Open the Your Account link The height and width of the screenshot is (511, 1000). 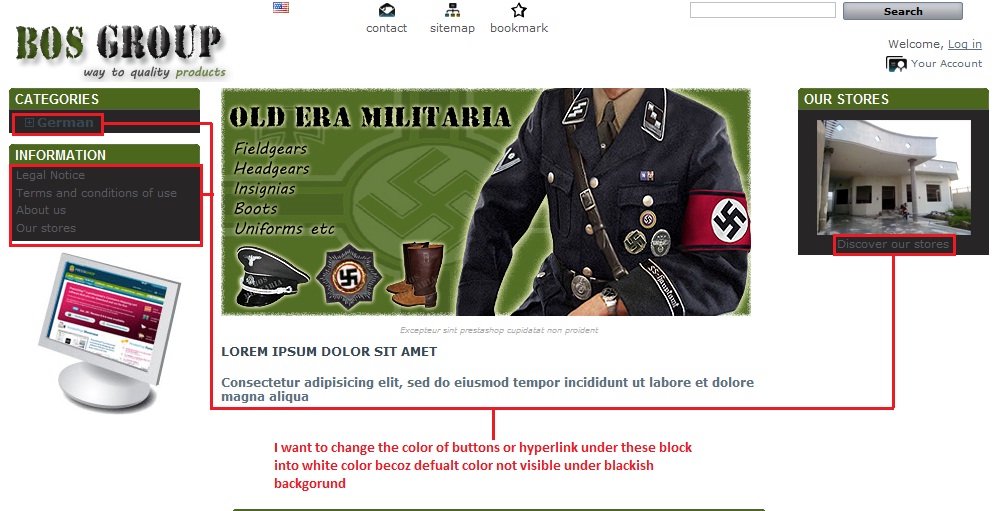(946, 63)
